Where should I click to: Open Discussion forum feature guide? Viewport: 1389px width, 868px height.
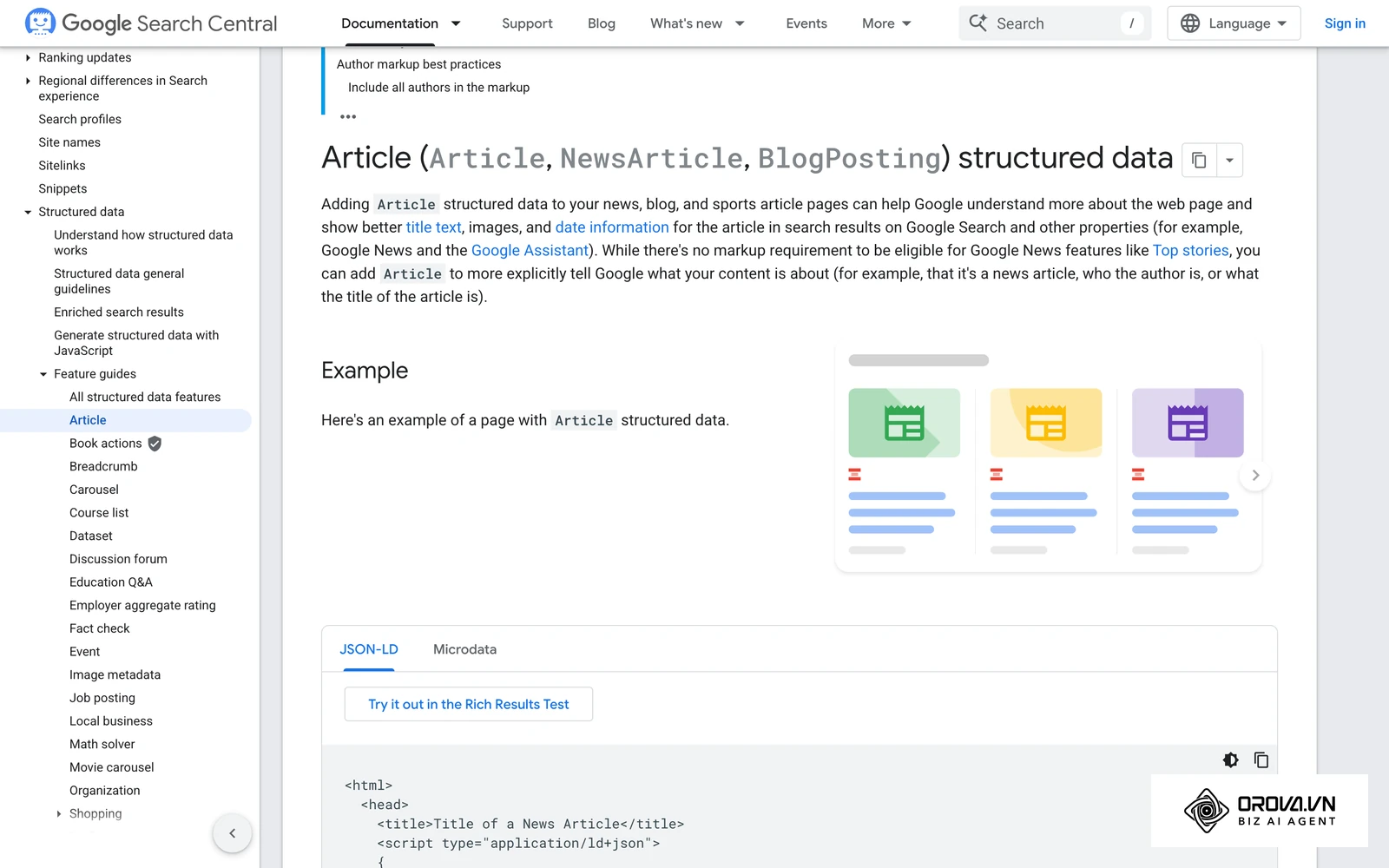coord(118,559)
